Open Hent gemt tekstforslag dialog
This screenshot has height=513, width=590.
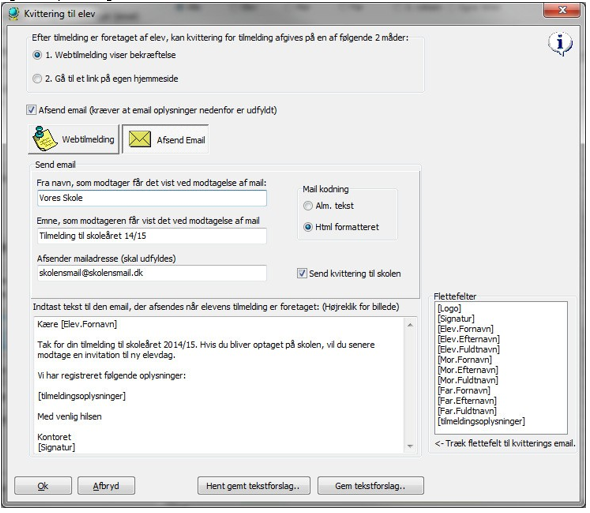tap(254, 486)
